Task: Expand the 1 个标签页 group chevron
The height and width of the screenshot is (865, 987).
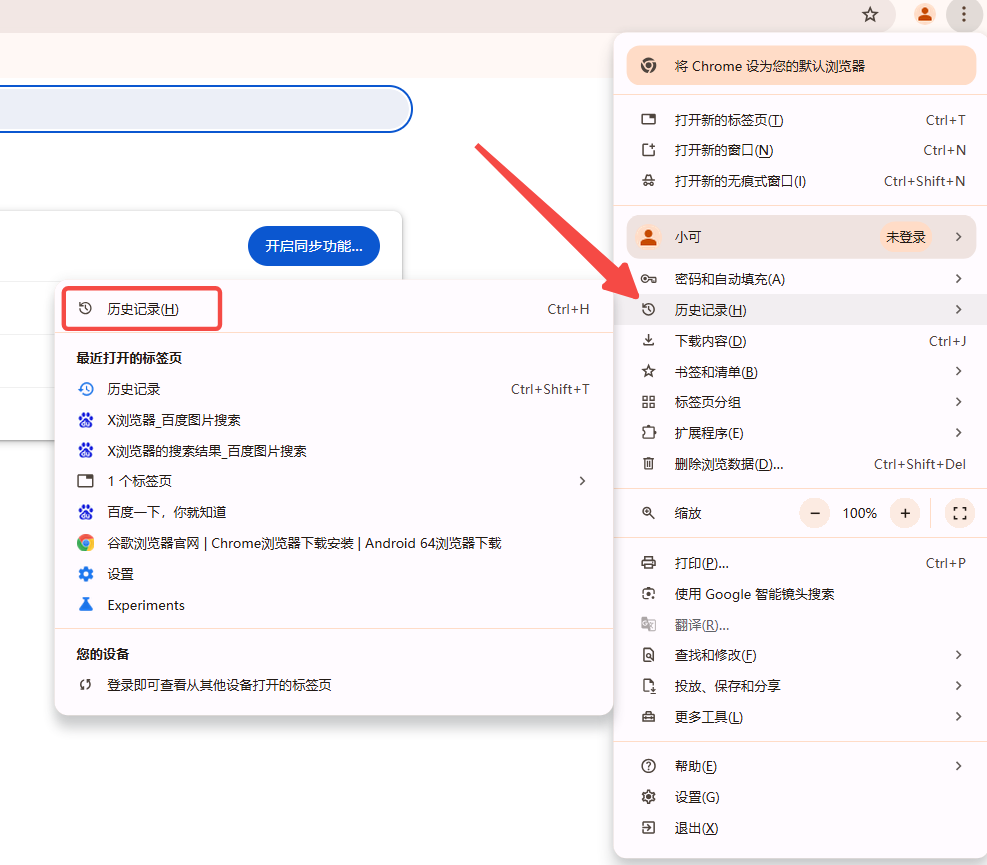Action: coord(582,481)
